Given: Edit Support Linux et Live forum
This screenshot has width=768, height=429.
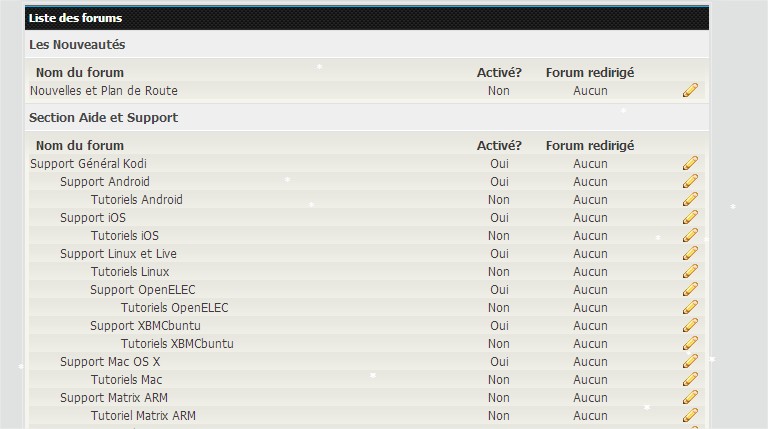Looking at the screenshot, I should point(690,253).
